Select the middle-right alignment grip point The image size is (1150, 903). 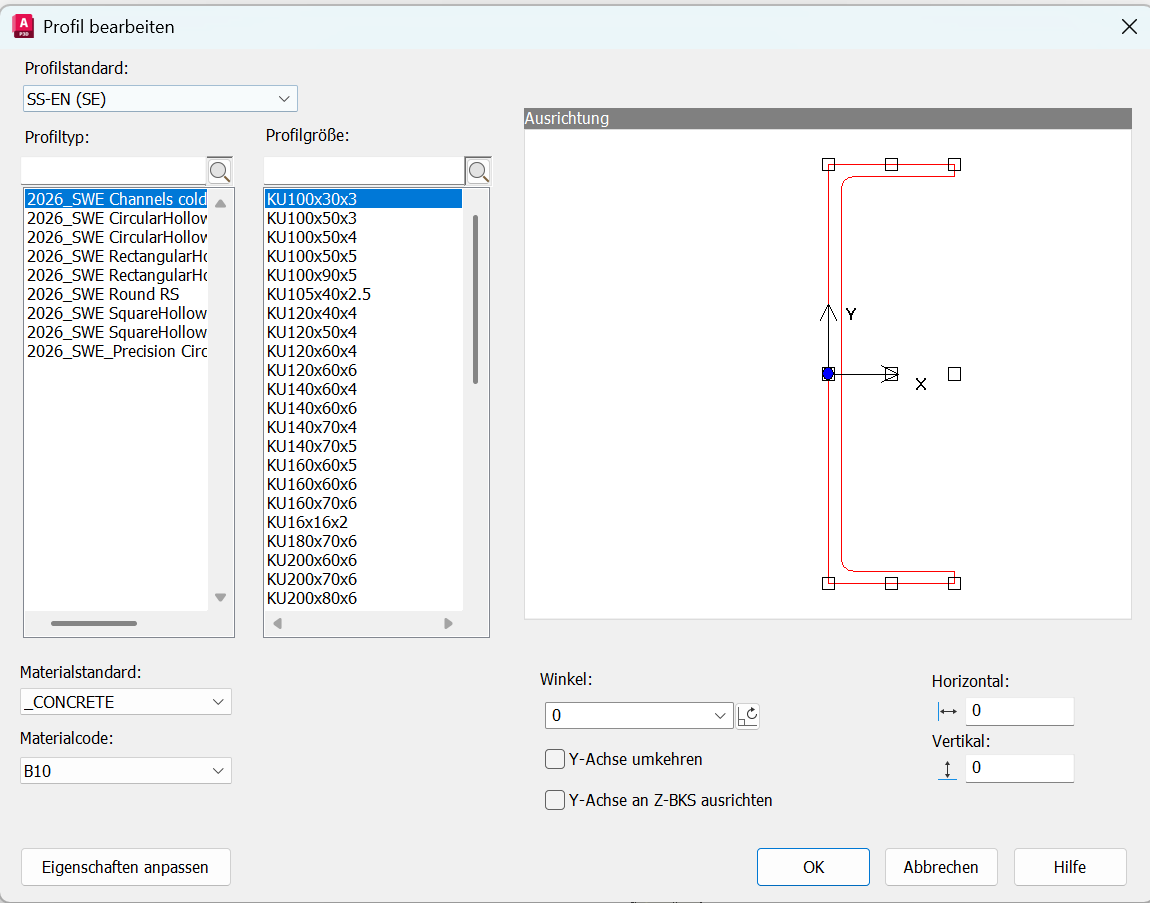[x=954, y=374]
